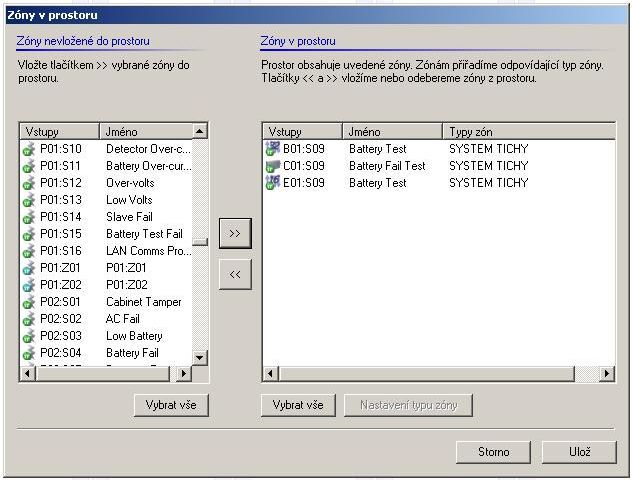The width and height of the screenshot is (632, 480).
Task: Click Vybrat vše under the right list
Action: pos(298,405)
